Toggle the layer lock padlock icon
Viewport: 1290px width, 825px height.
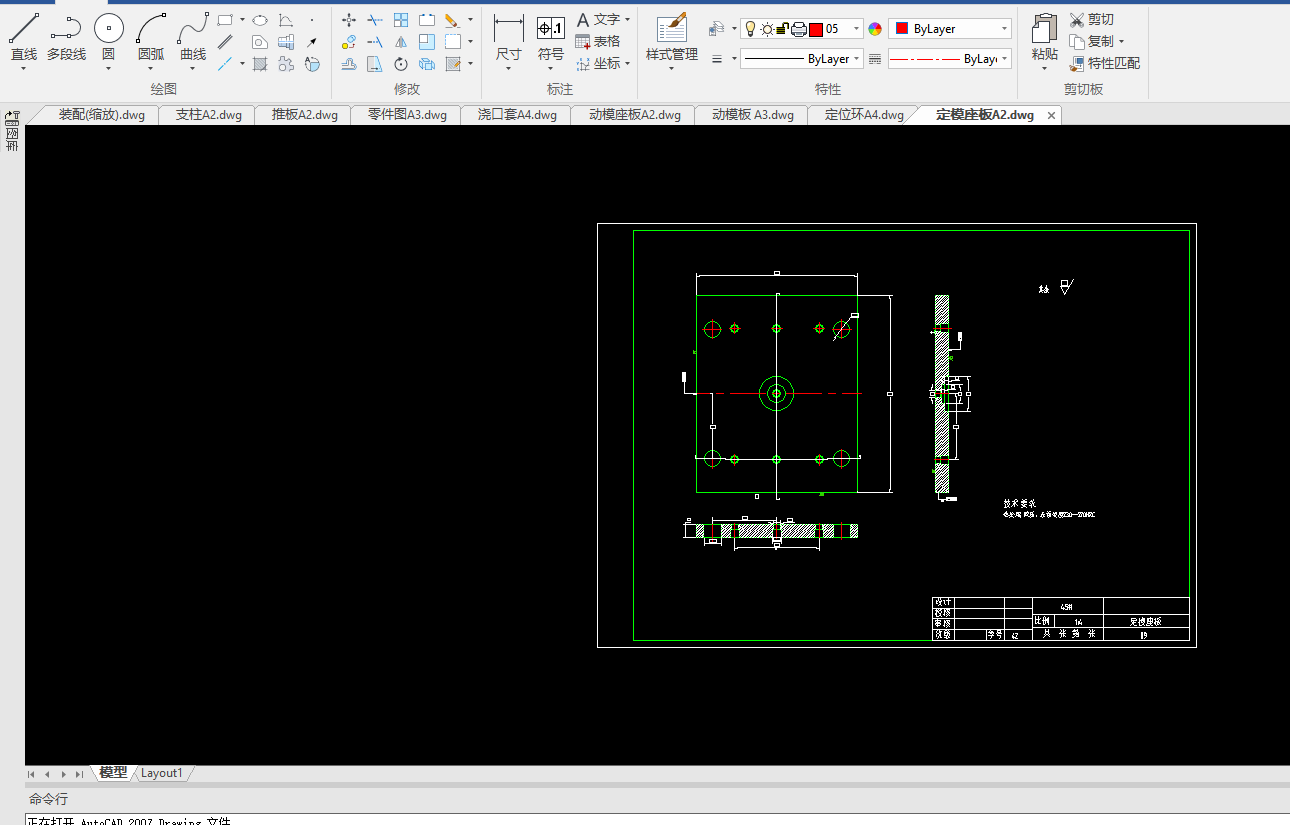783,29
